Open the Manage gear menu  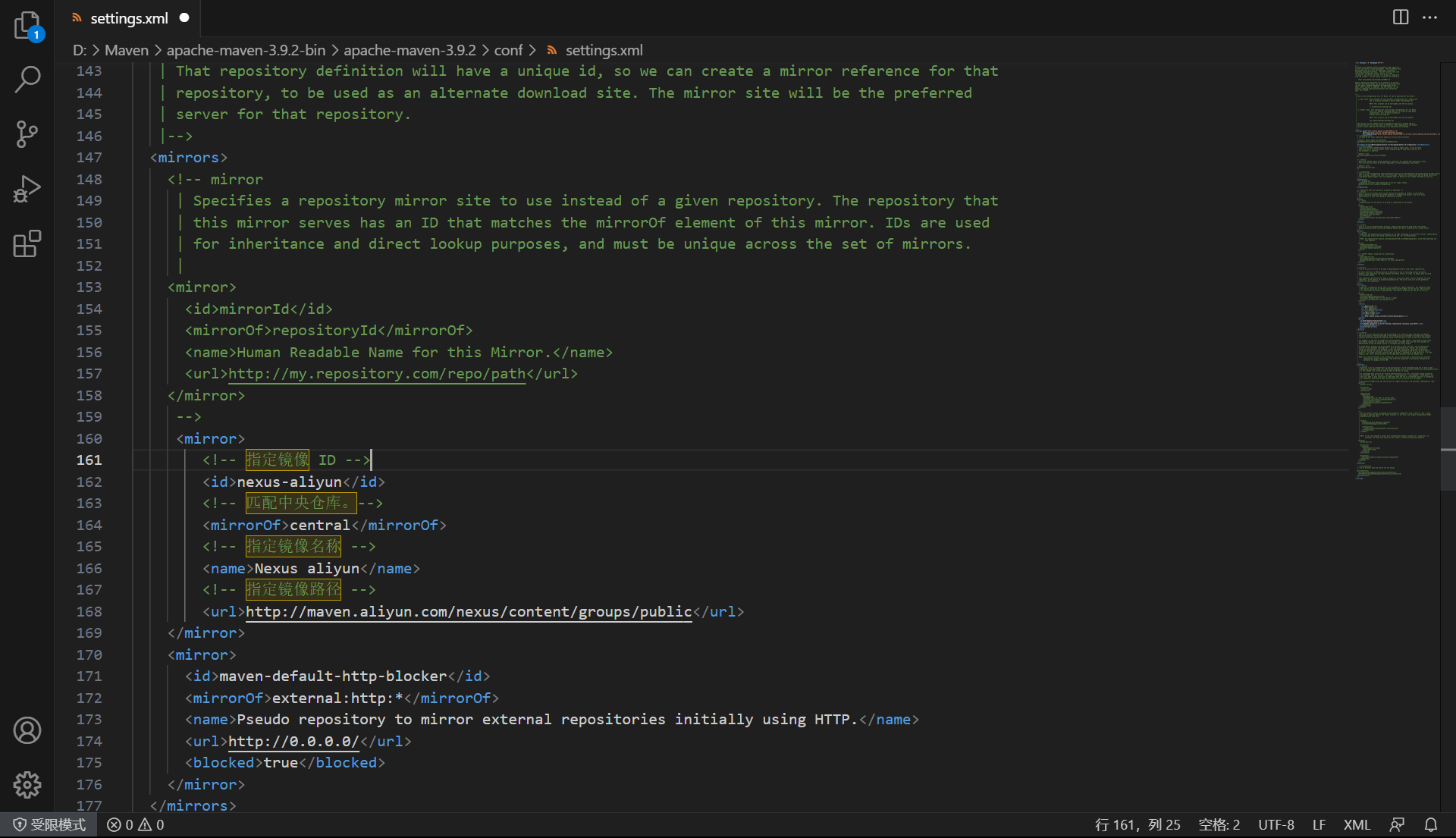pos(27,785)
